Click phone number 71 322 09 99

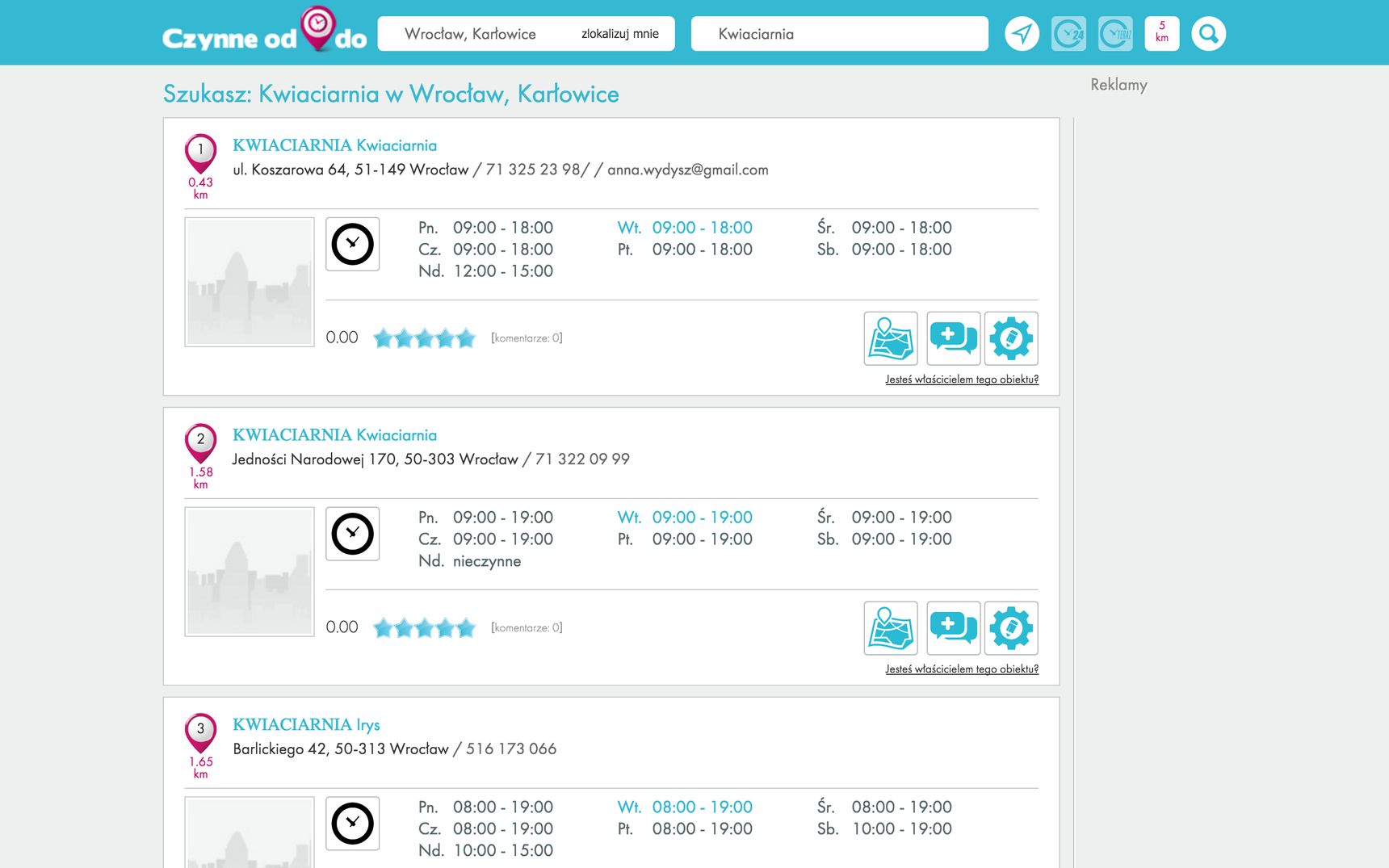[x=582, y=459]
